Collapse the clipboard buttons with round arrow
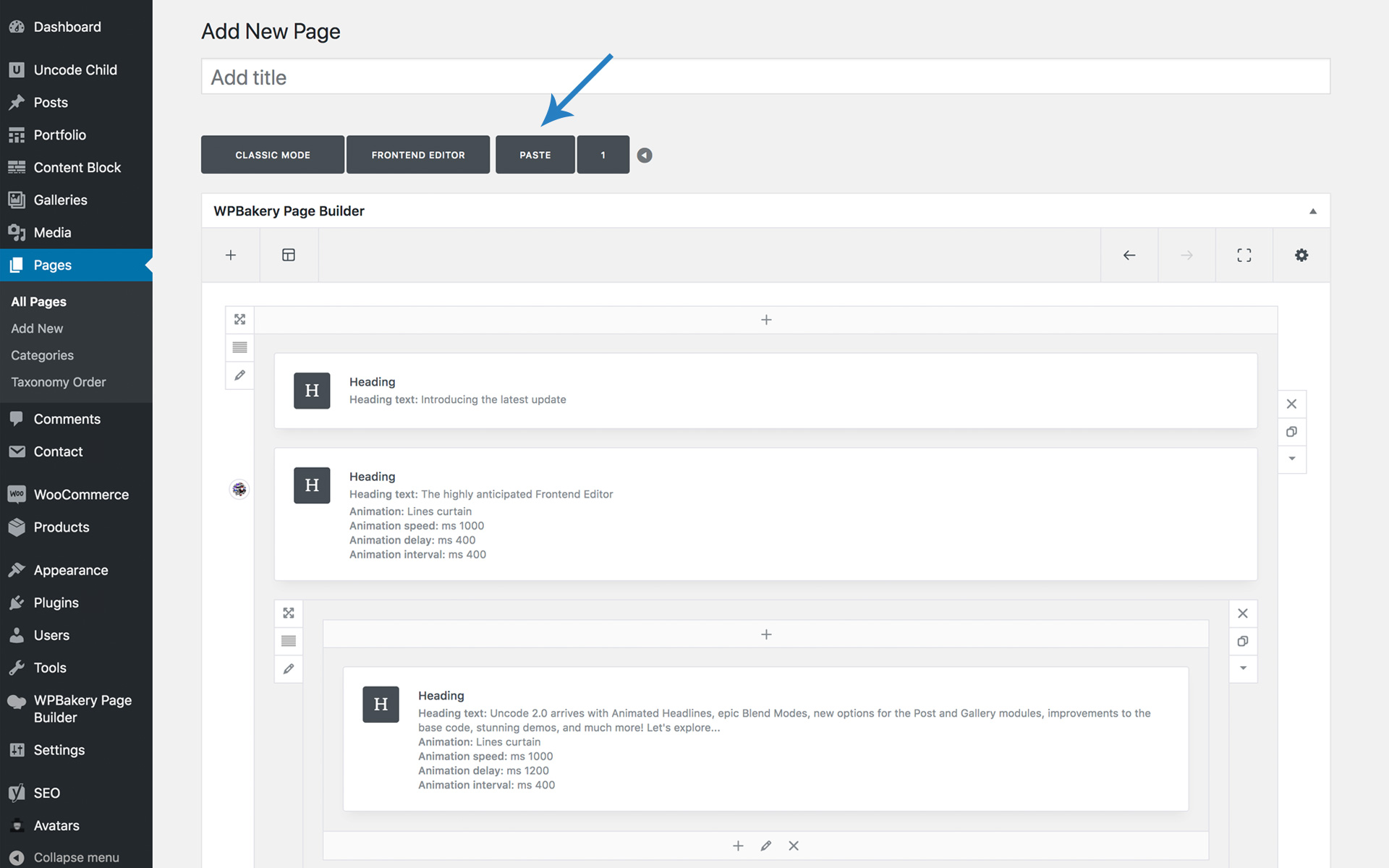 644,156
